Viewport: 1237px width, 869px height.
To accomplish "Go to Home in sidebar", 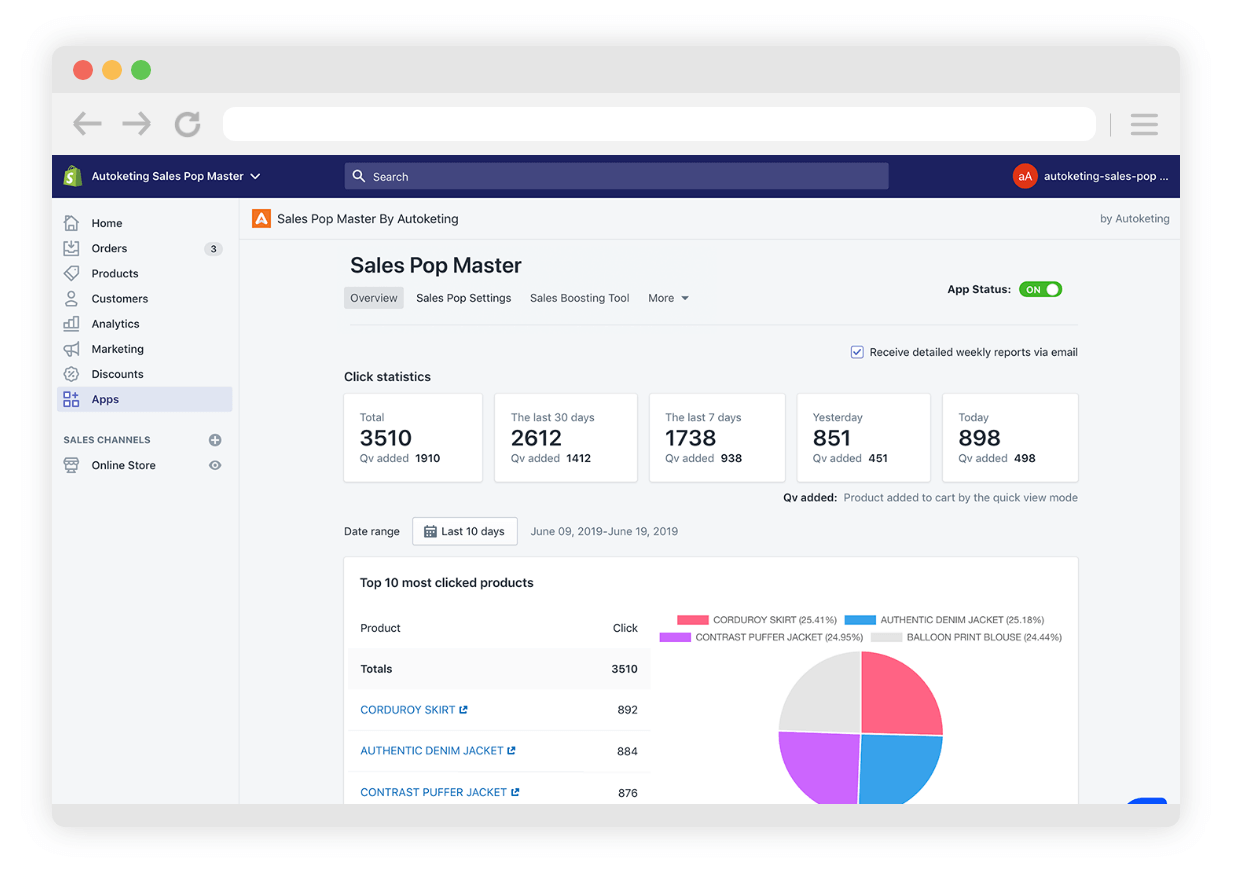I will click(107, 223).
